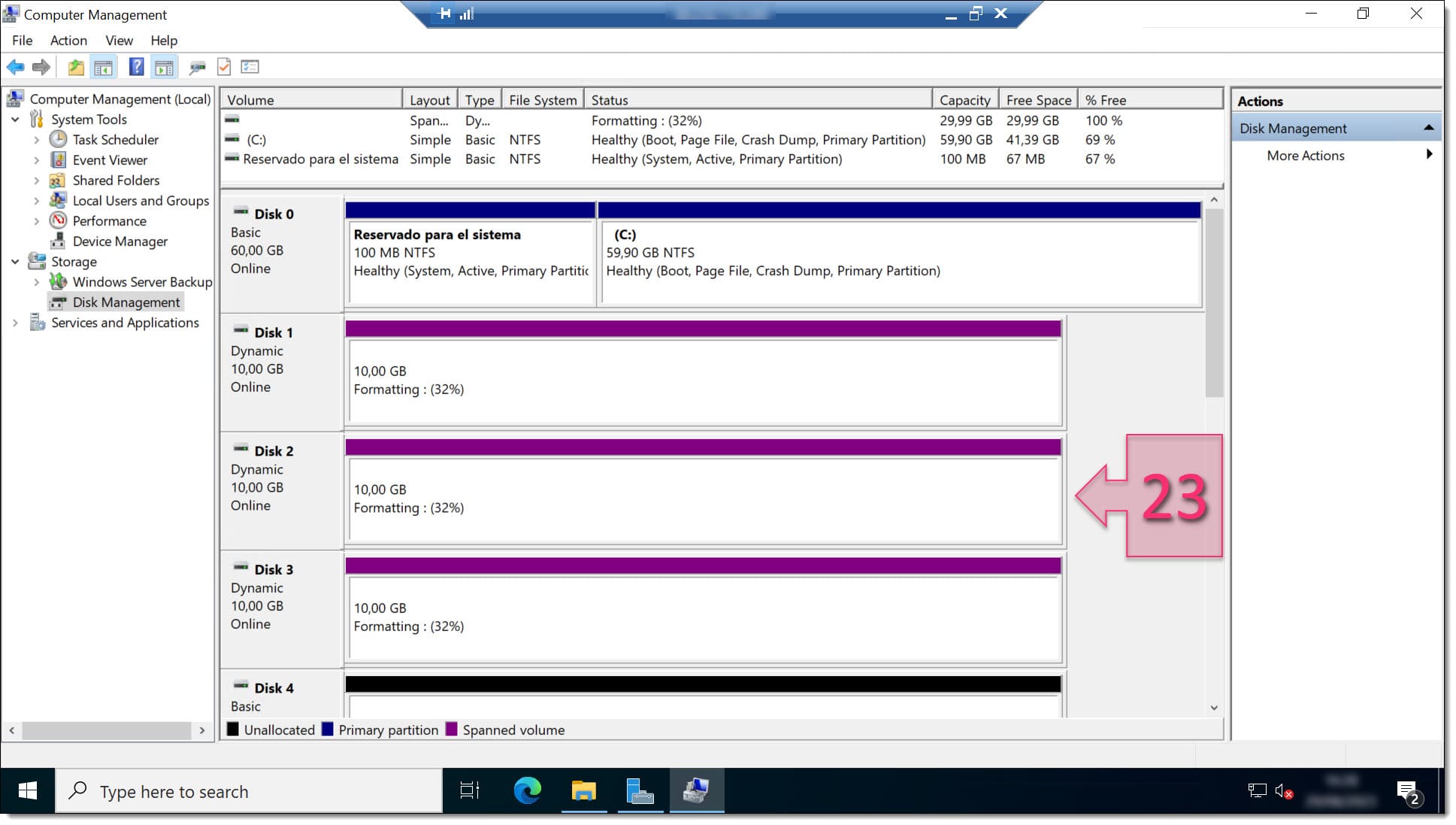The height and width of the screenshot is (825, 1456).
Task: Click the checklist settings toolbar icon
Action: [250, 67]
